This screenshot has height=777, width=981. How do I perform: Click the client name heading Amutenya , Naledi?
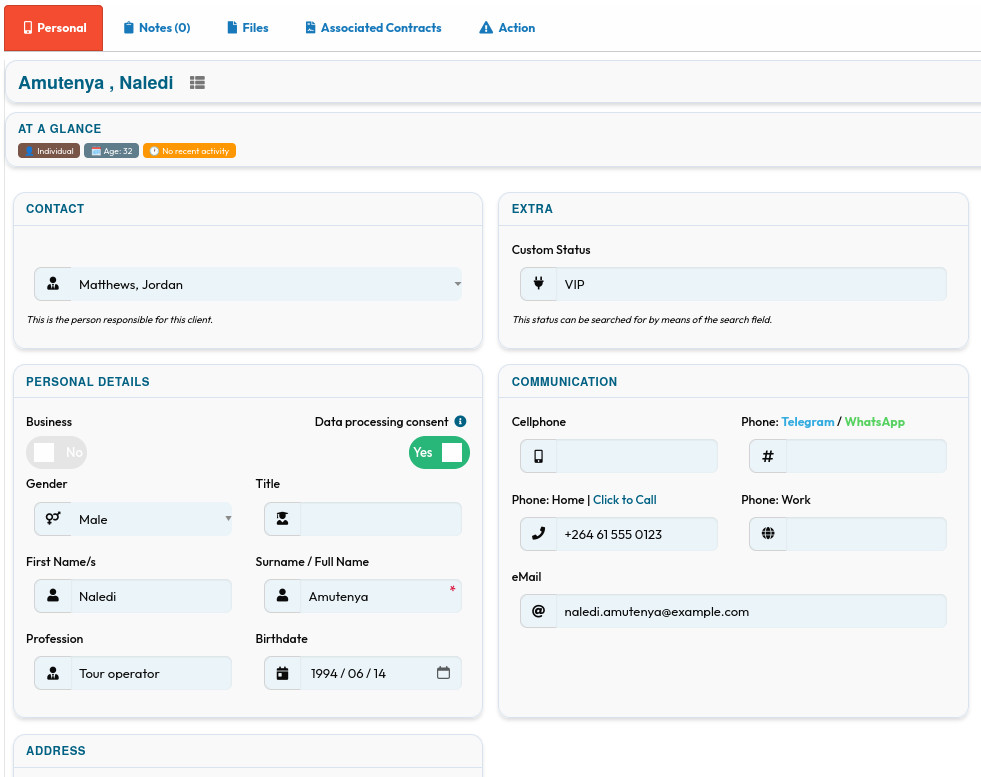point(96,83)
